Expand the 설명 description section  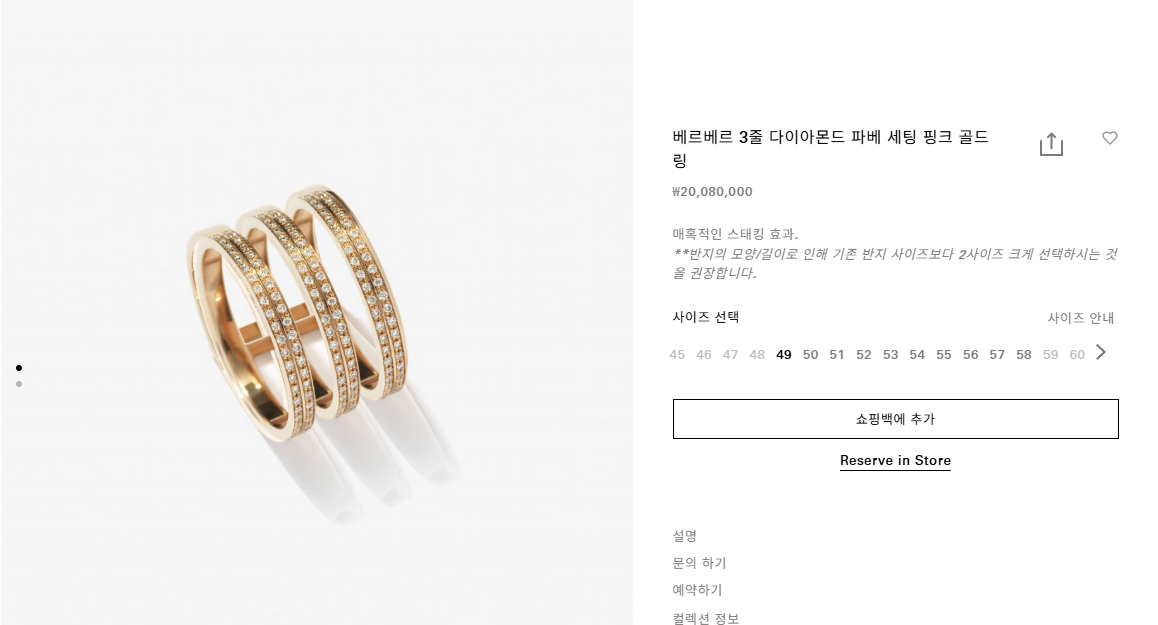pos(685,536)
